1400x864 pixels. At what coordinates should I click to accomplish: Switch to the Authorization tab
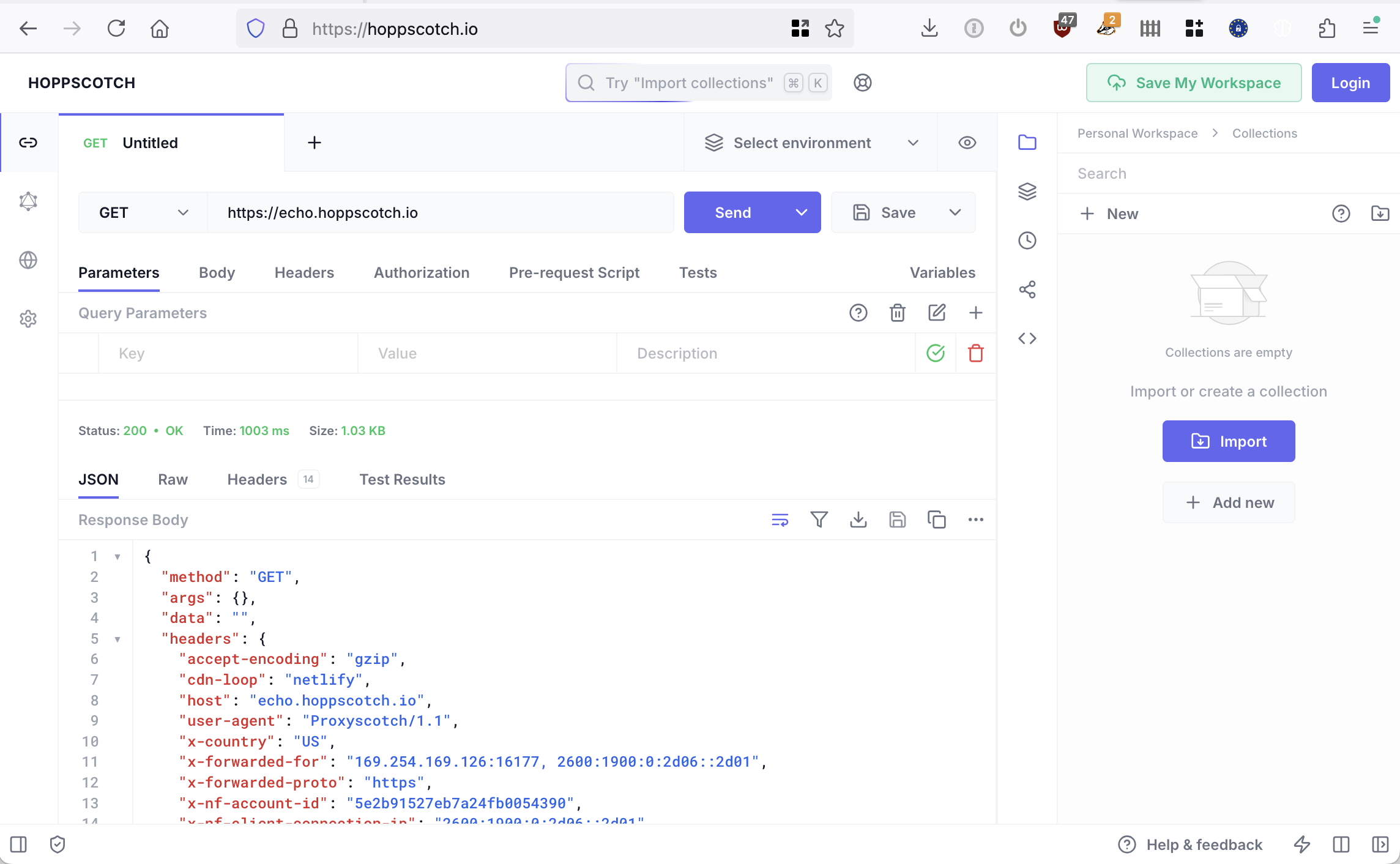pos(422,272)
